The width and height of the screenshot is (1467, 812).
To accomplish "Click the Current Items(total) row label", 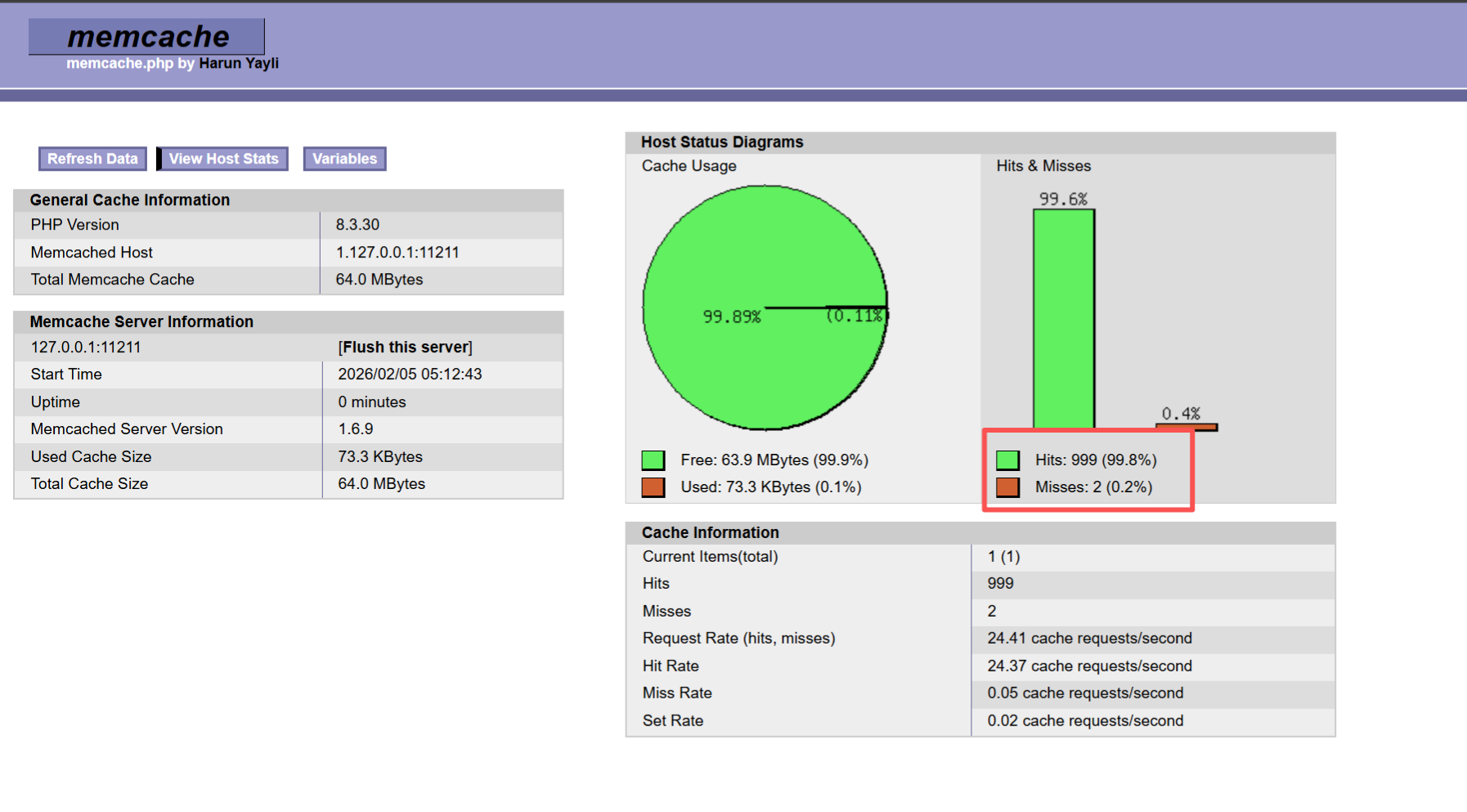I will 710,557.
